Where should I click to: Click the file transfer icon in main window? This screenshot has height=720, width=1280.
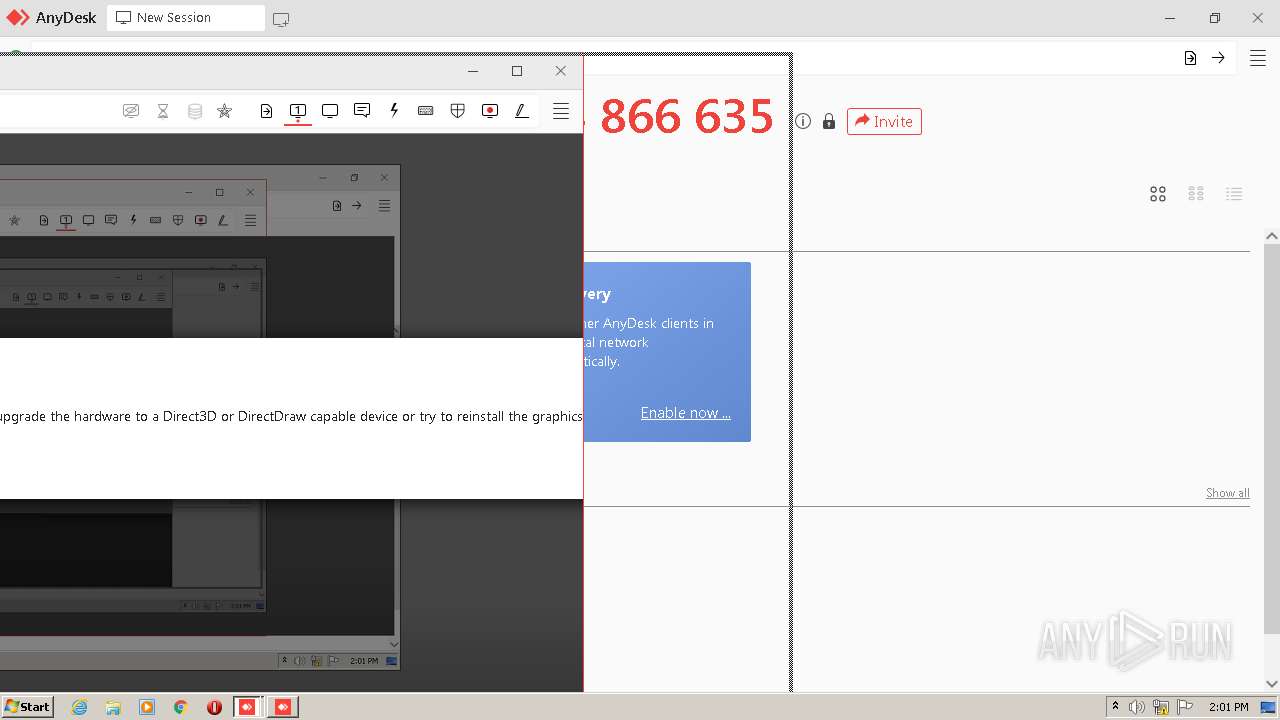tap(1190, 58)
